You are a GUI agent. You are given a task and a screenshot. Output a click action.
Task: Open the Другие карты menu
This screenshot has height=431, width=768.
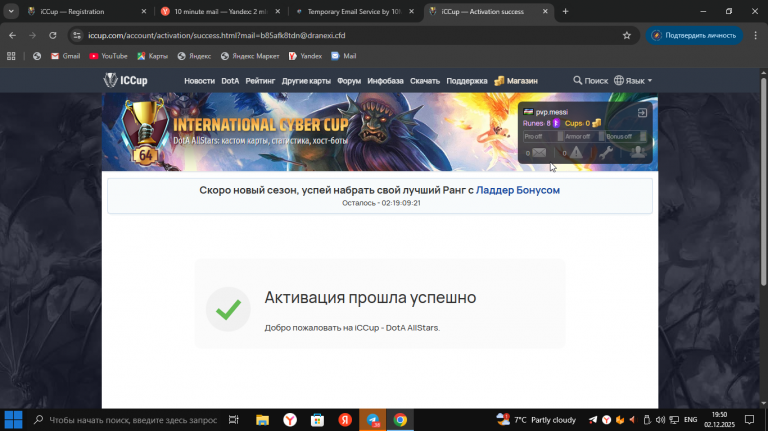click(x=306, y=81)
